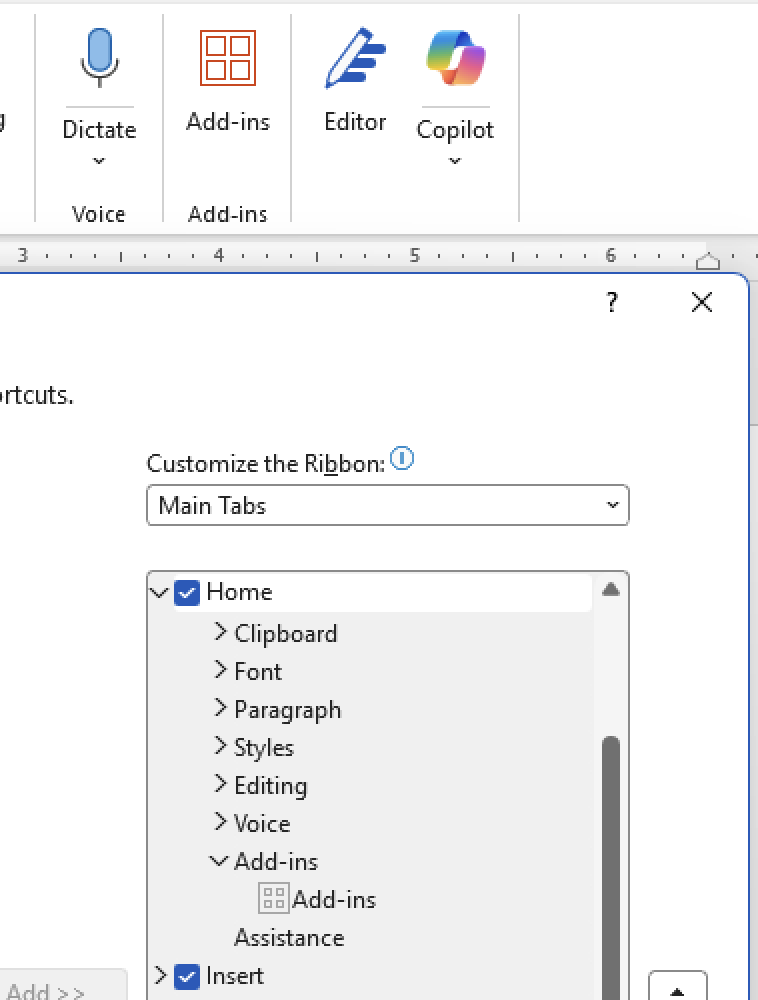The image size is (758, 1000).
Task: Expand the Paragraph group
Action: click(x=220, y=708)
